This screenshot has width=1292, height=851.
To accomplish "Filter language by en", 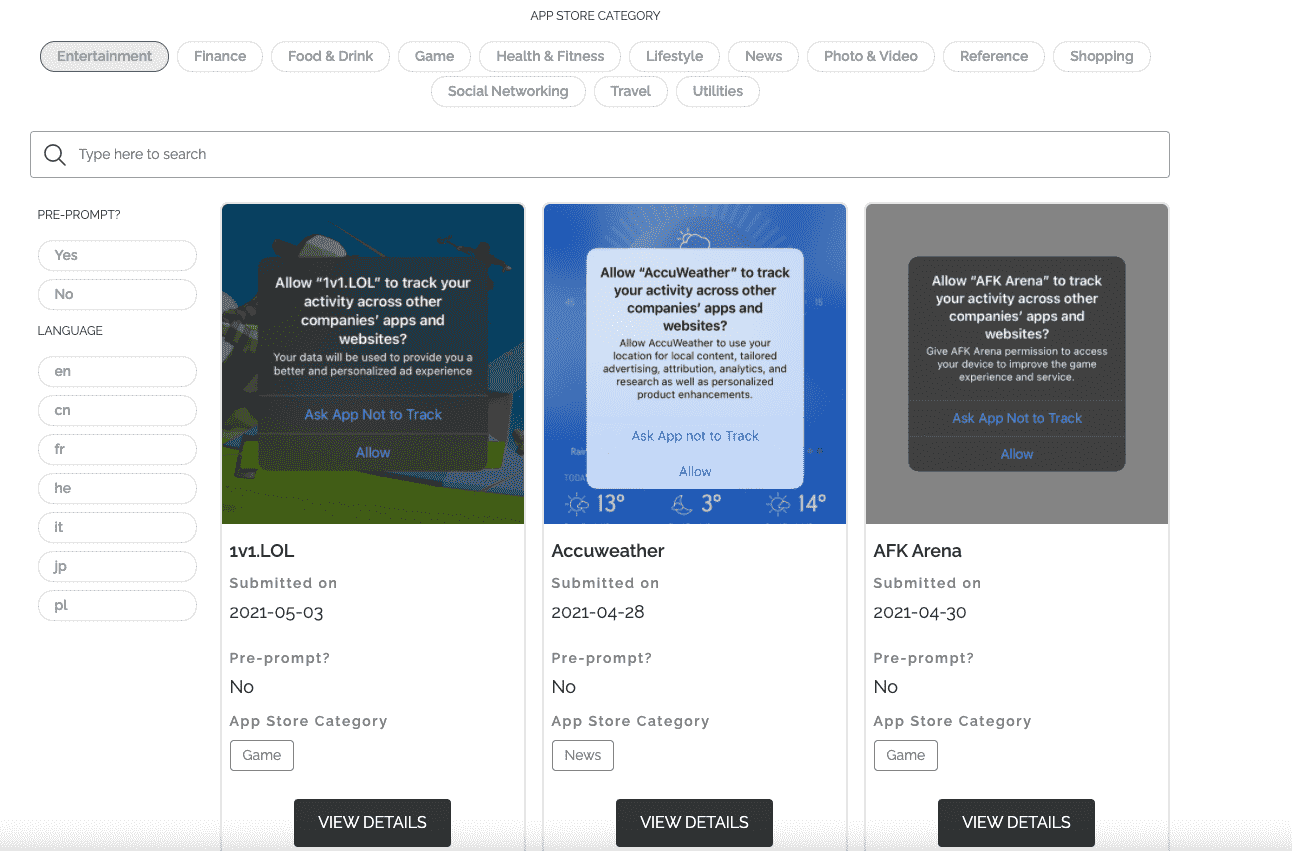I will tap(117, 371).
